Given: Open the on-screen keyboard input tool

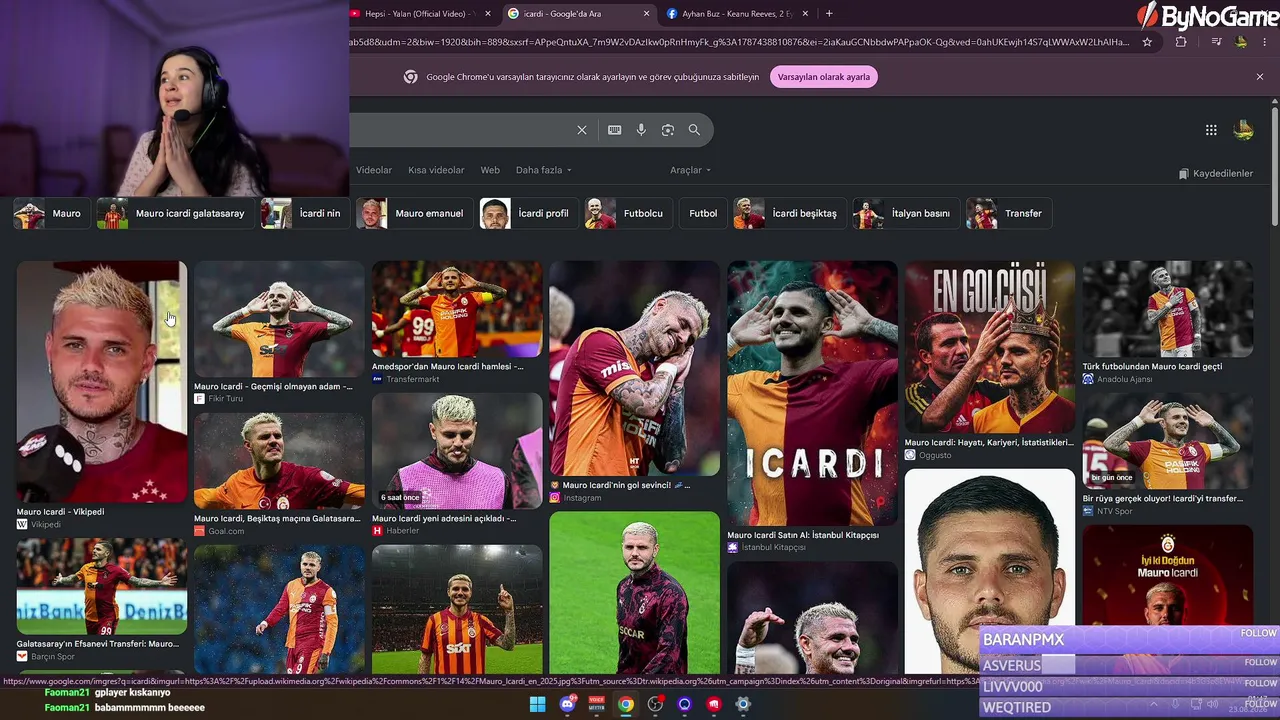Looking at the screenshot, I should (x=614, y=130).
